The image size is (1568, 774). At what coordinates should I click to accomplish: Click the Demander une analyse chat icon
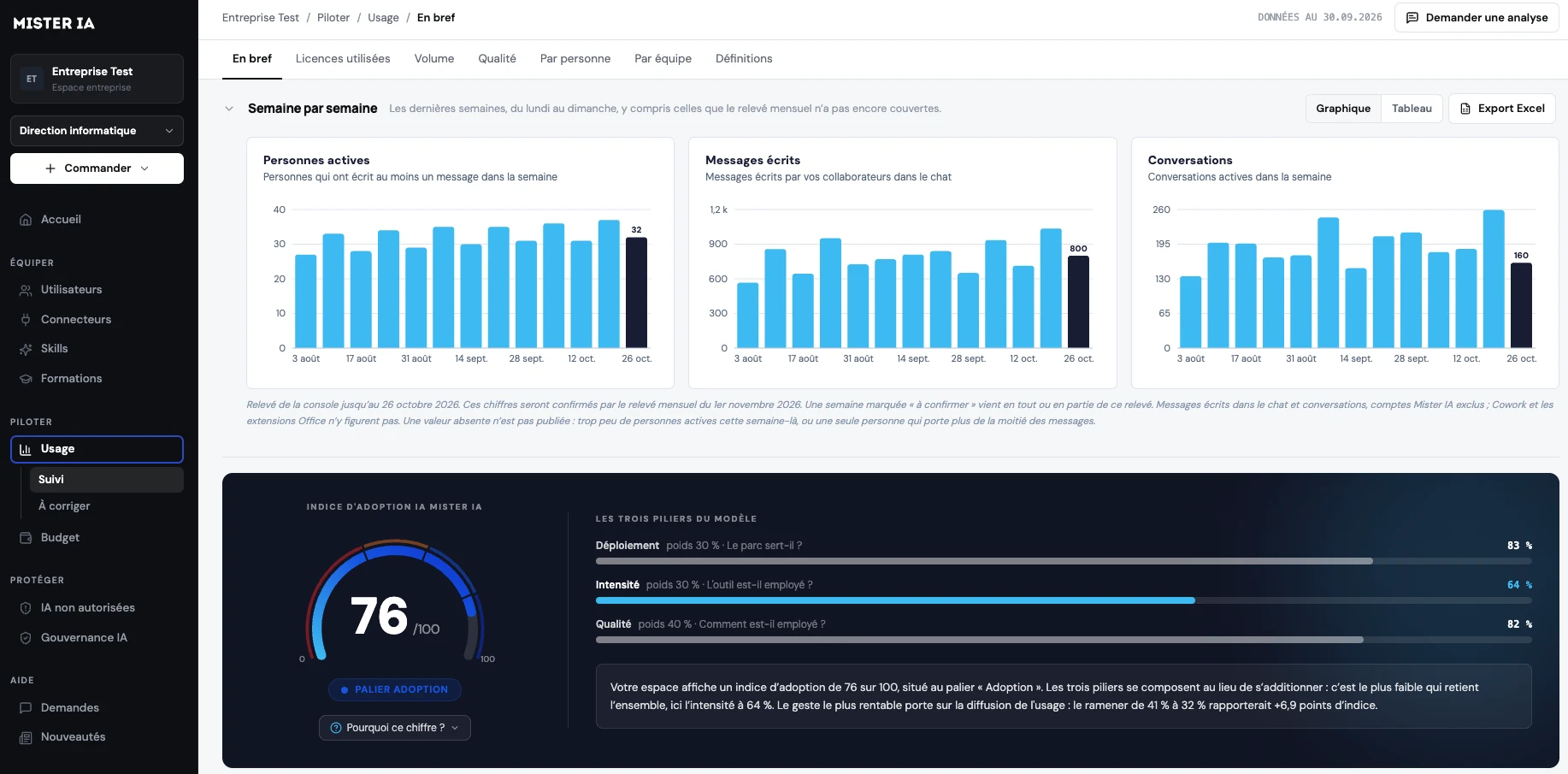pos(1412,18)
